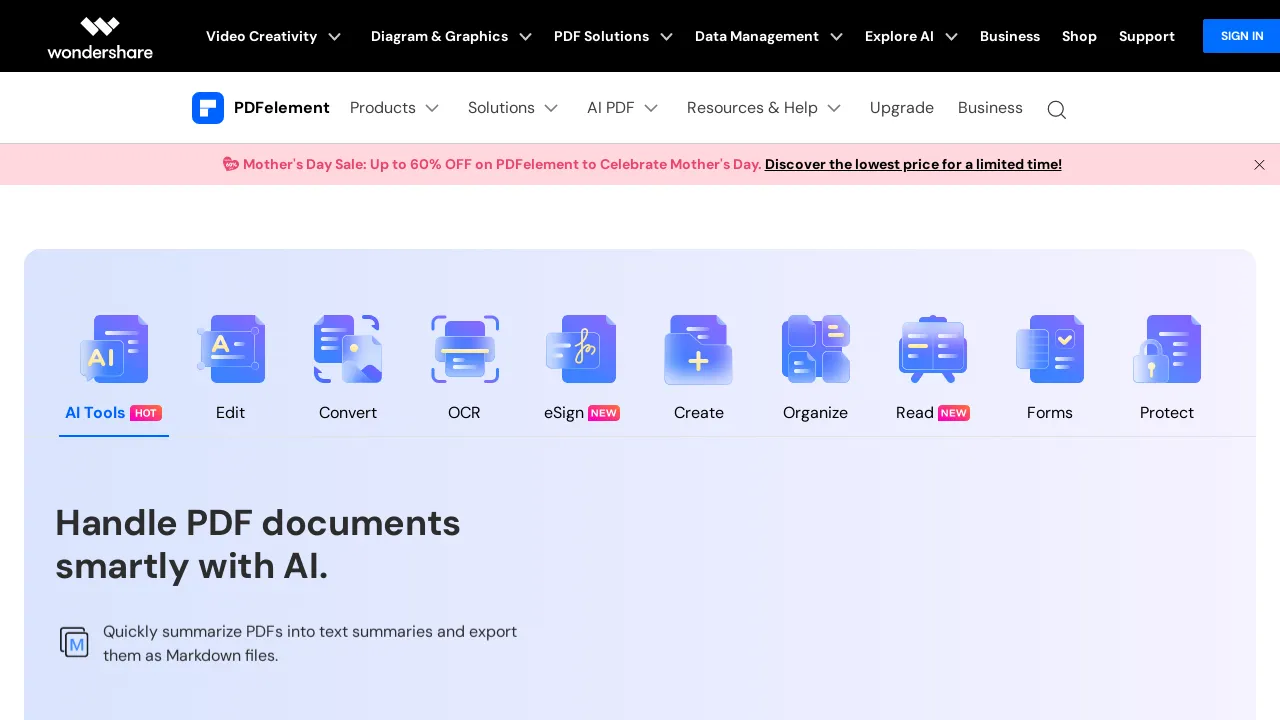This screenshot has width=1280, height=720.
Task: Expand the Diagram & Graphics chevron
Action: tap(525, 37)
